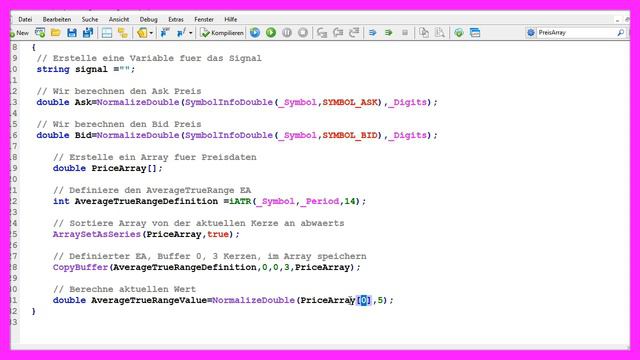This screenshot has height=360, width=640.
Task: Click 'double Bid' variable name
Action: 83,136
